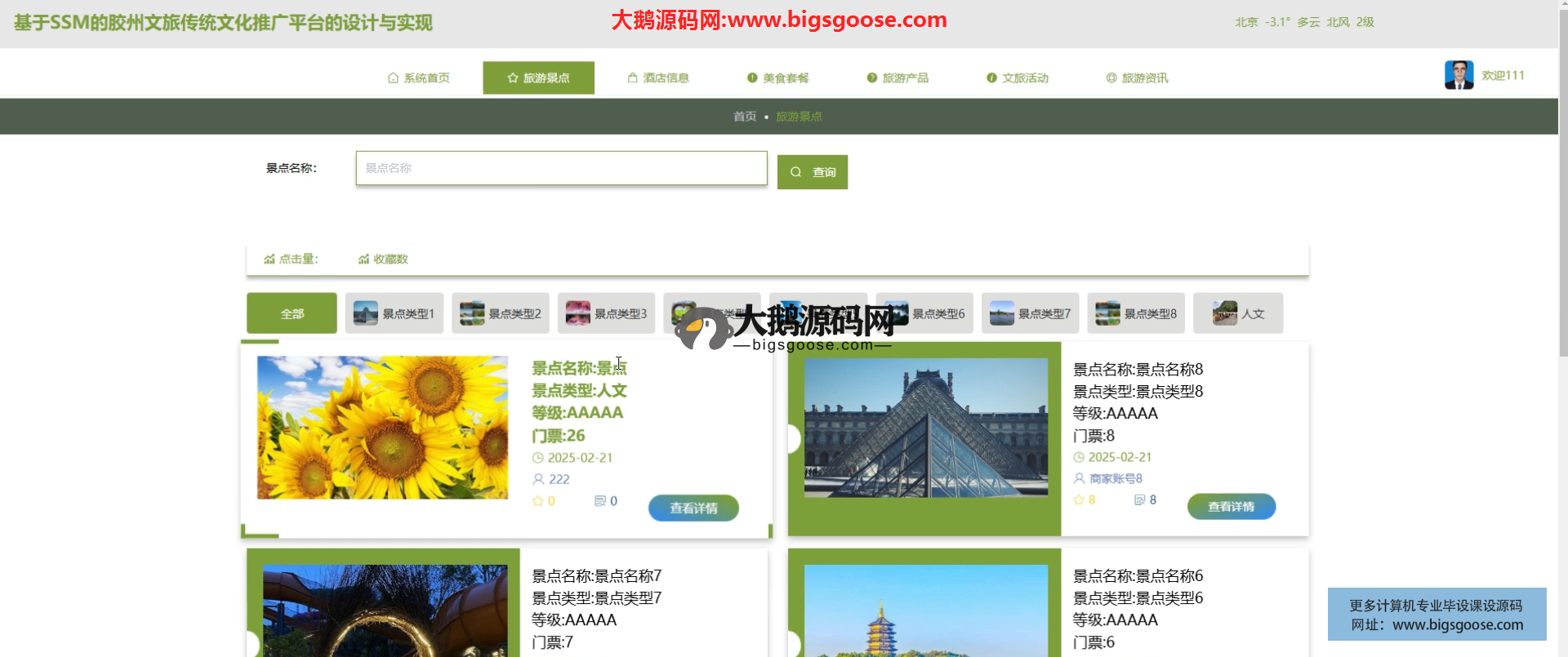Image resolution: width=1568 pixels, height=657 pixels.
Task: View details of sunflower attraction
Action: 693,508
